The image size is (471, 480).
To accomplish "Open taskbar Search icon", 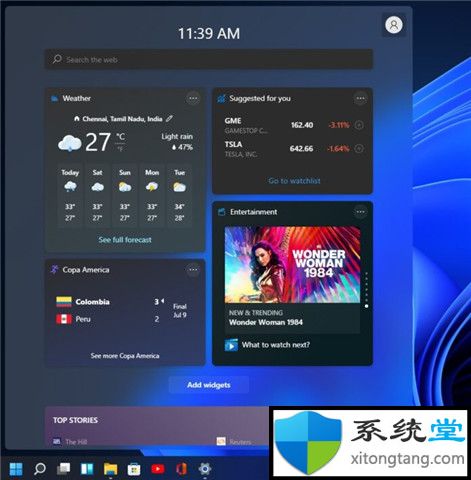I will coord(40,469).
